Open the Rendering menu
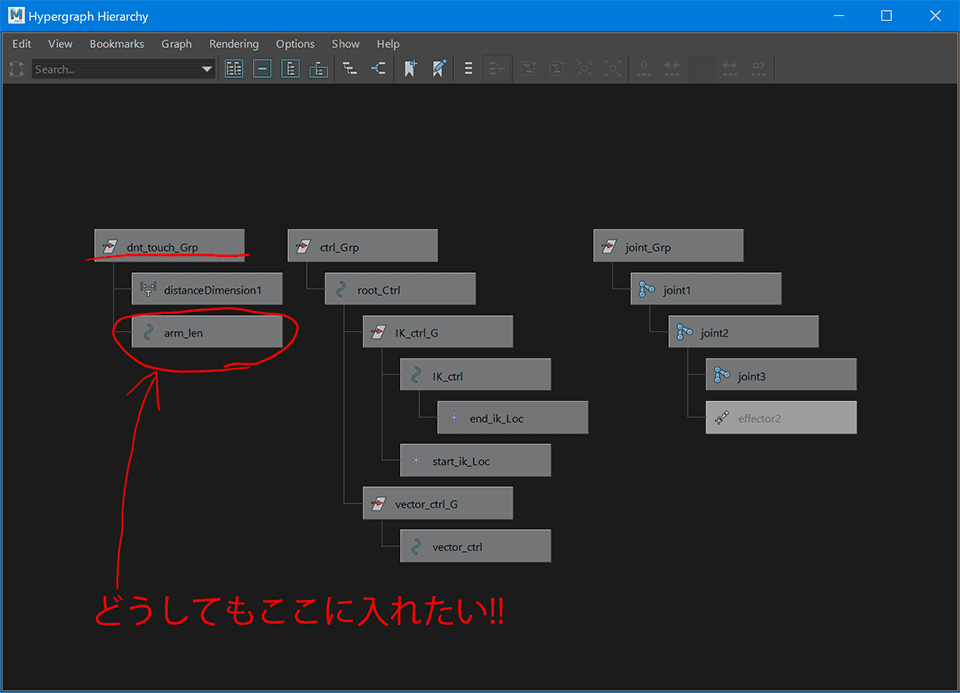 [233, 44]
